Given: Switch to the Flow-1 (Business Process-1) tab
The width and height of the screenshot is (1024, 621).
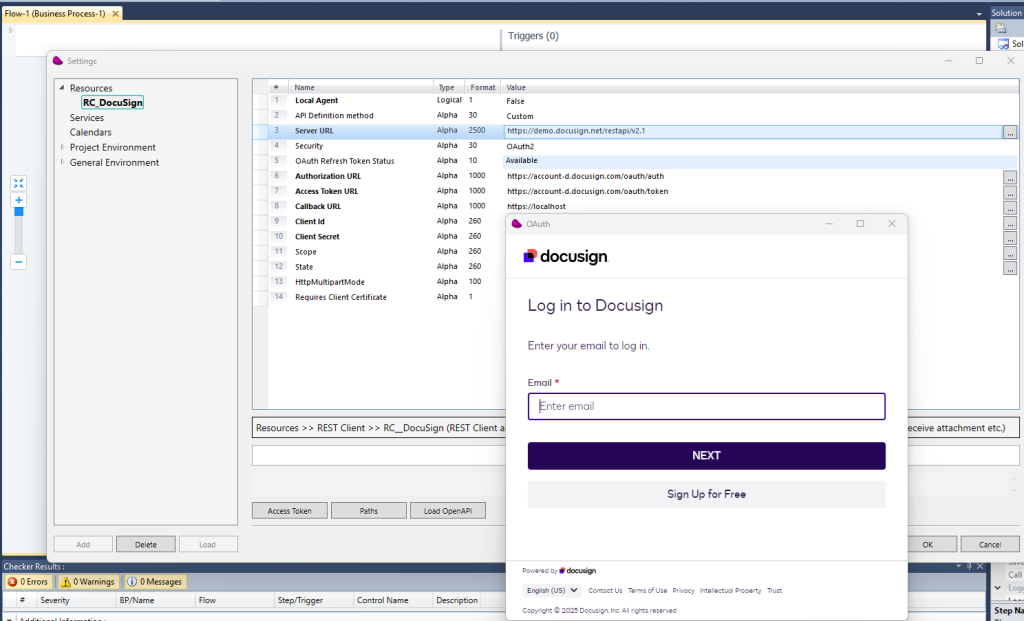Looking at the screenshot, I should pyautogui.click(x=55, y=14).
